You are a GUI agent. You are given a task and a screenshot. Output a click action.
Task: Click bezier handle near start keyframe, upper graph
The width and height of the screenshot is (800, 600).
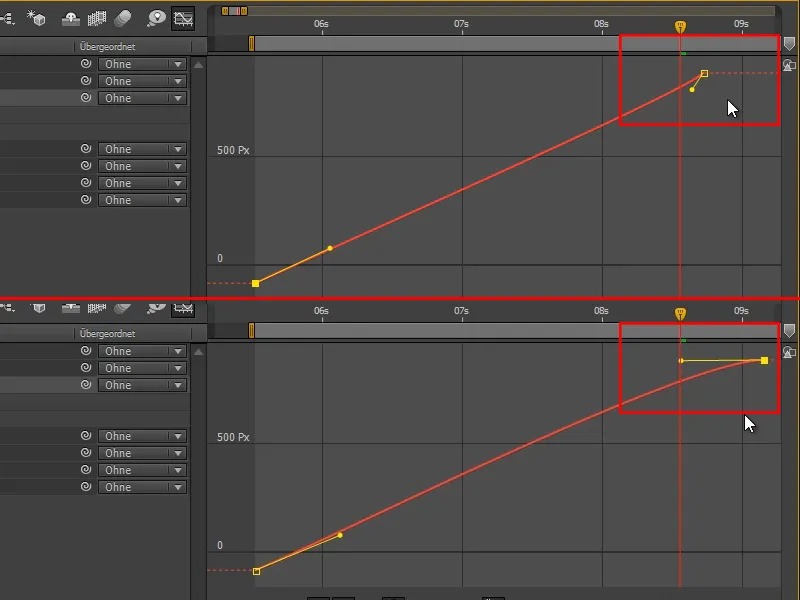330,248
